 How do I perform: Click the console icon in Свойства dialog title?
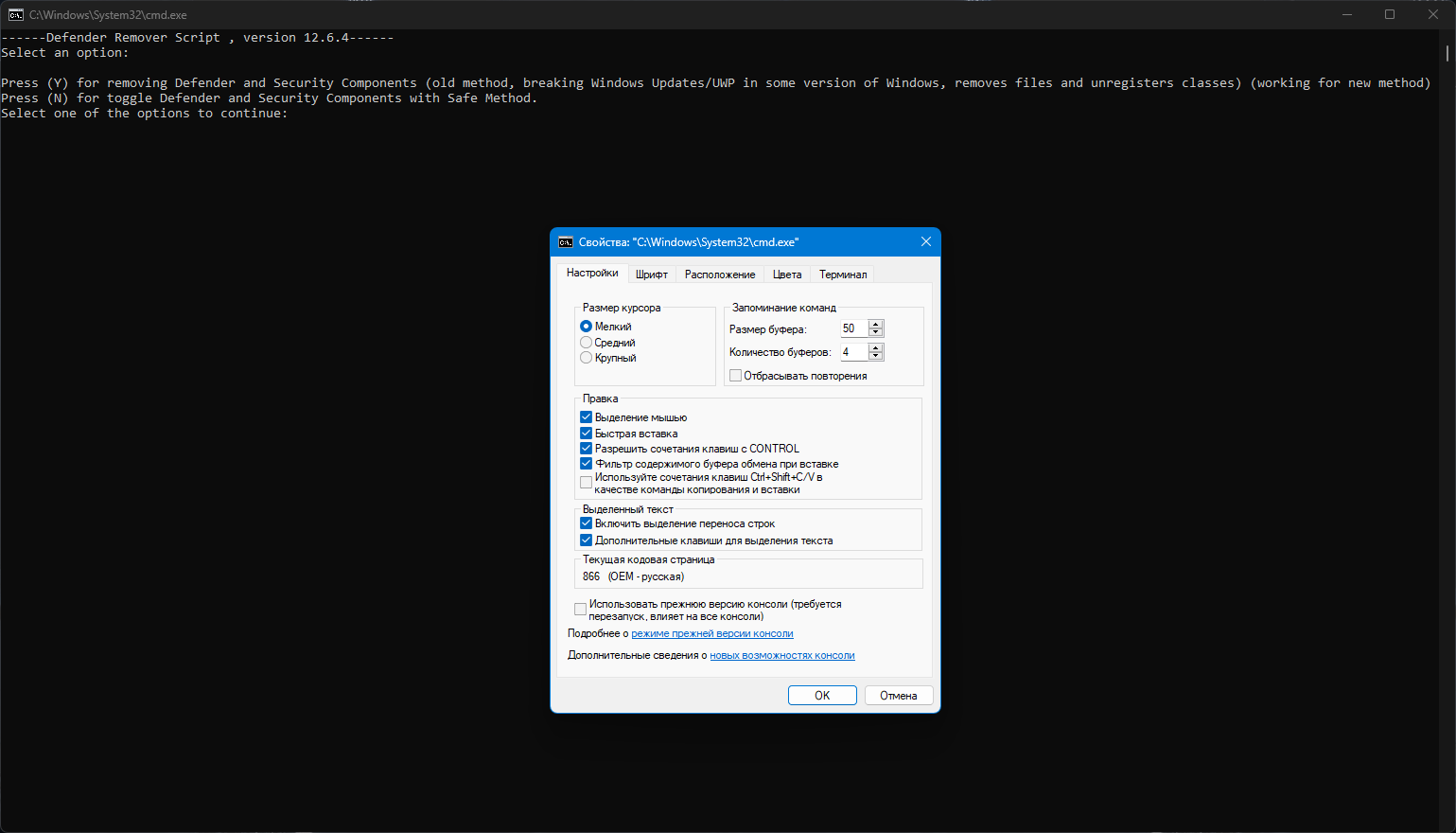click(566, 242)
